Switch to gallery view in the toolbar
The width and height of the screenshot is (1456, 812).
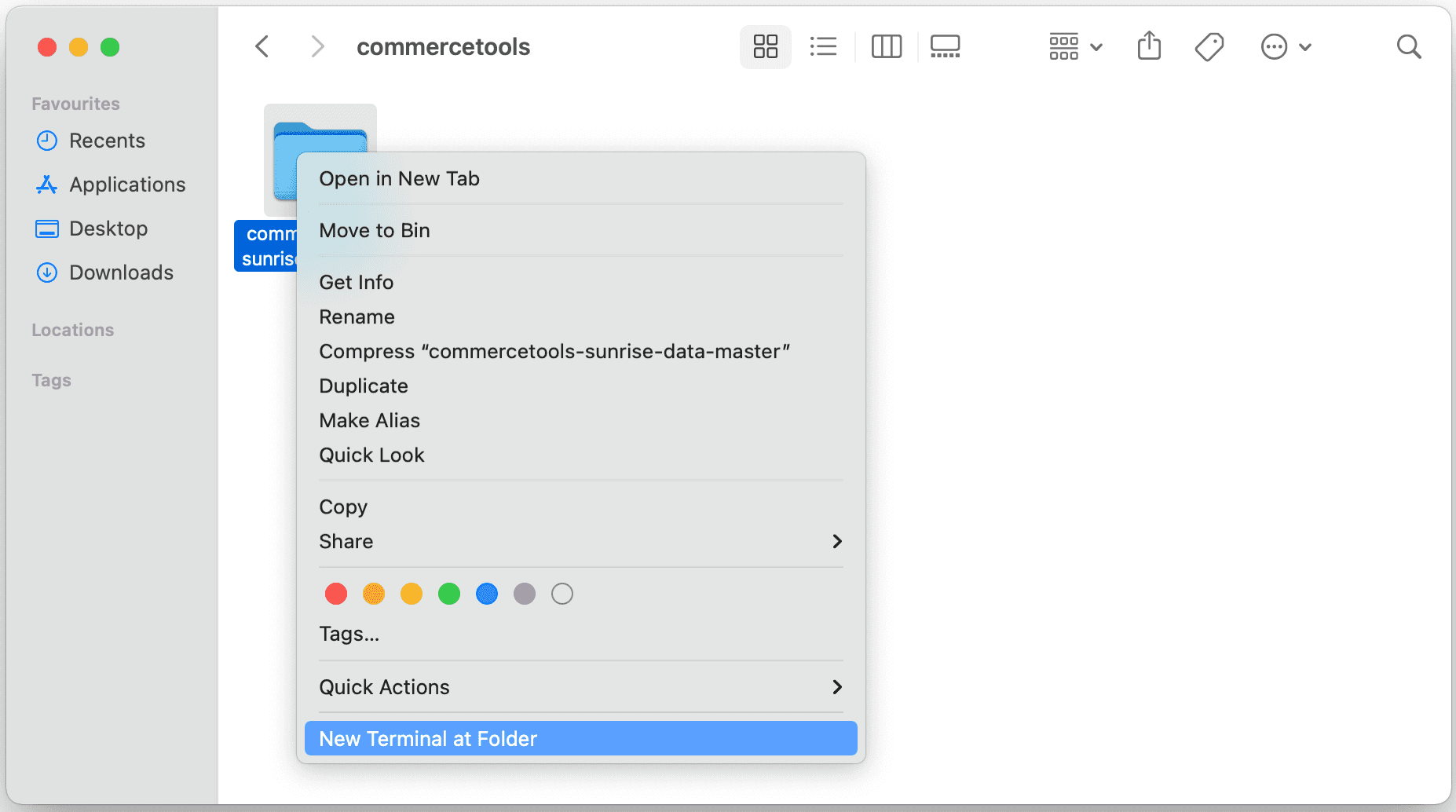tap(945, 47)
